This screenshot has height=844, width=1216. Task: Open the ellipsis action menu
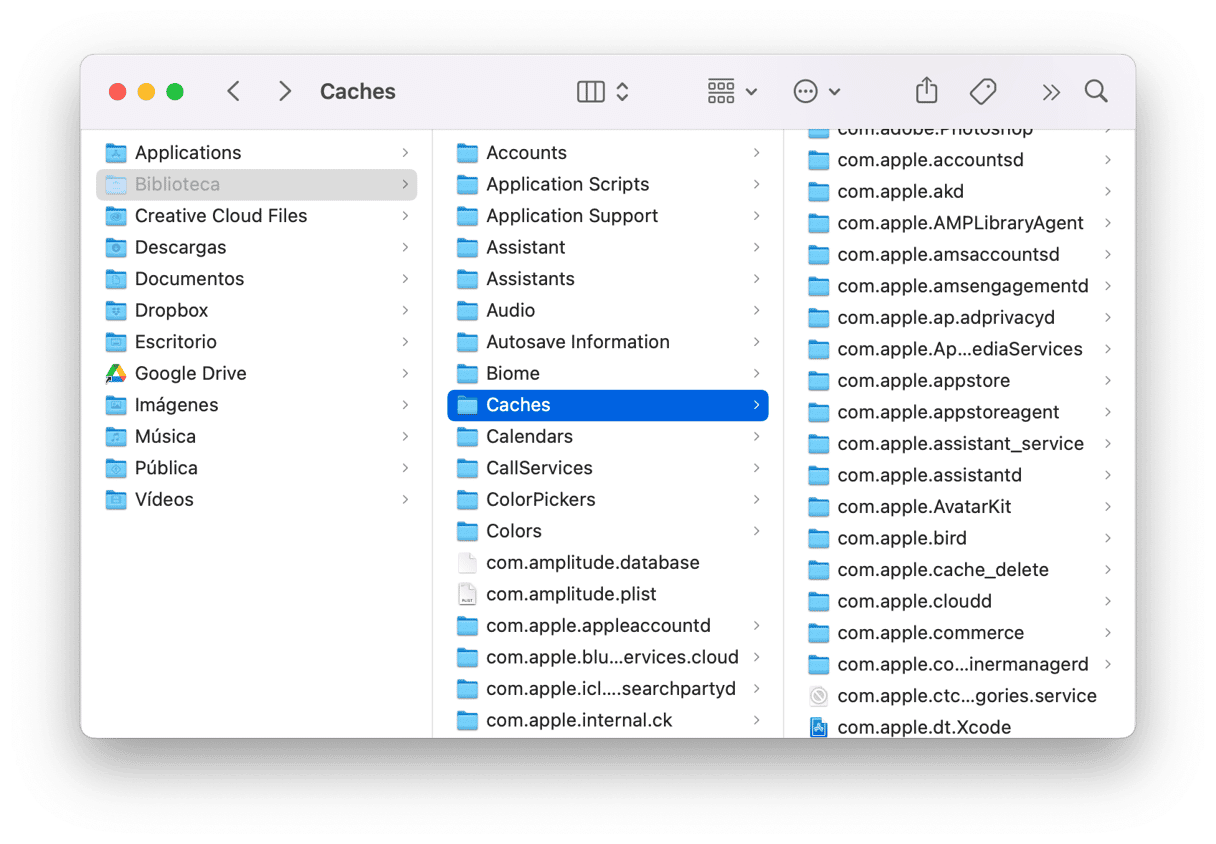tap(816, 92)
